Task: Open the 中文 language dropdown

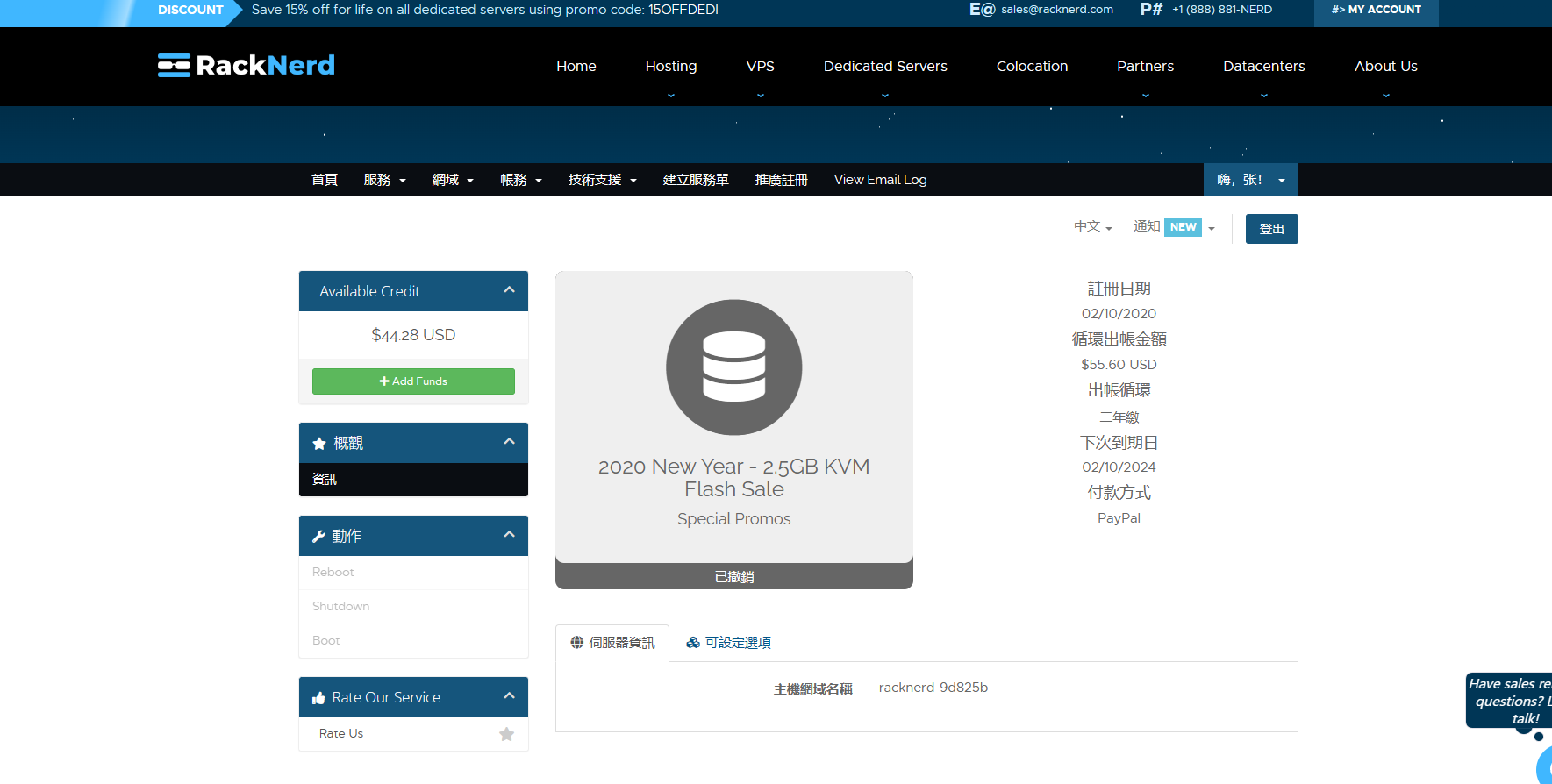Action: [1092, 226]
